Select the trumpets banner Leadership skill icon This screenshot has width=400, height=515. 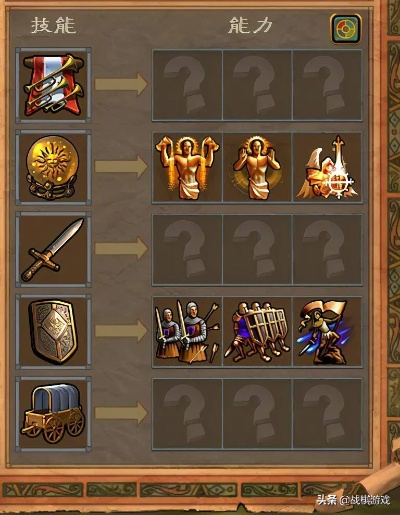pos(53,85)
